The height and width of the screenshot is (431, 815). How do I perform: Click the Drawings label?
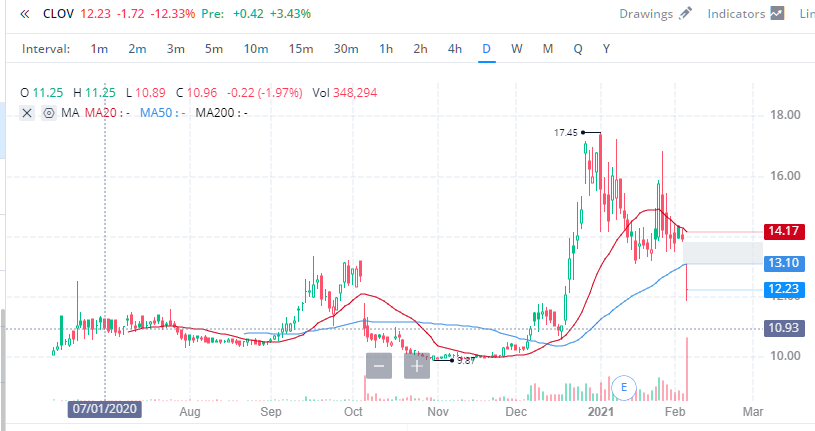click(646, 14)
